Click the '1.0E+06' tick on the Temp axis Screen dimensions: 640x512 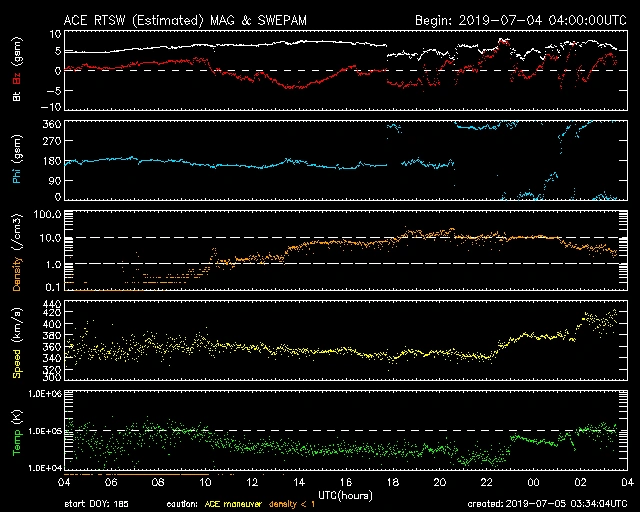45,394
